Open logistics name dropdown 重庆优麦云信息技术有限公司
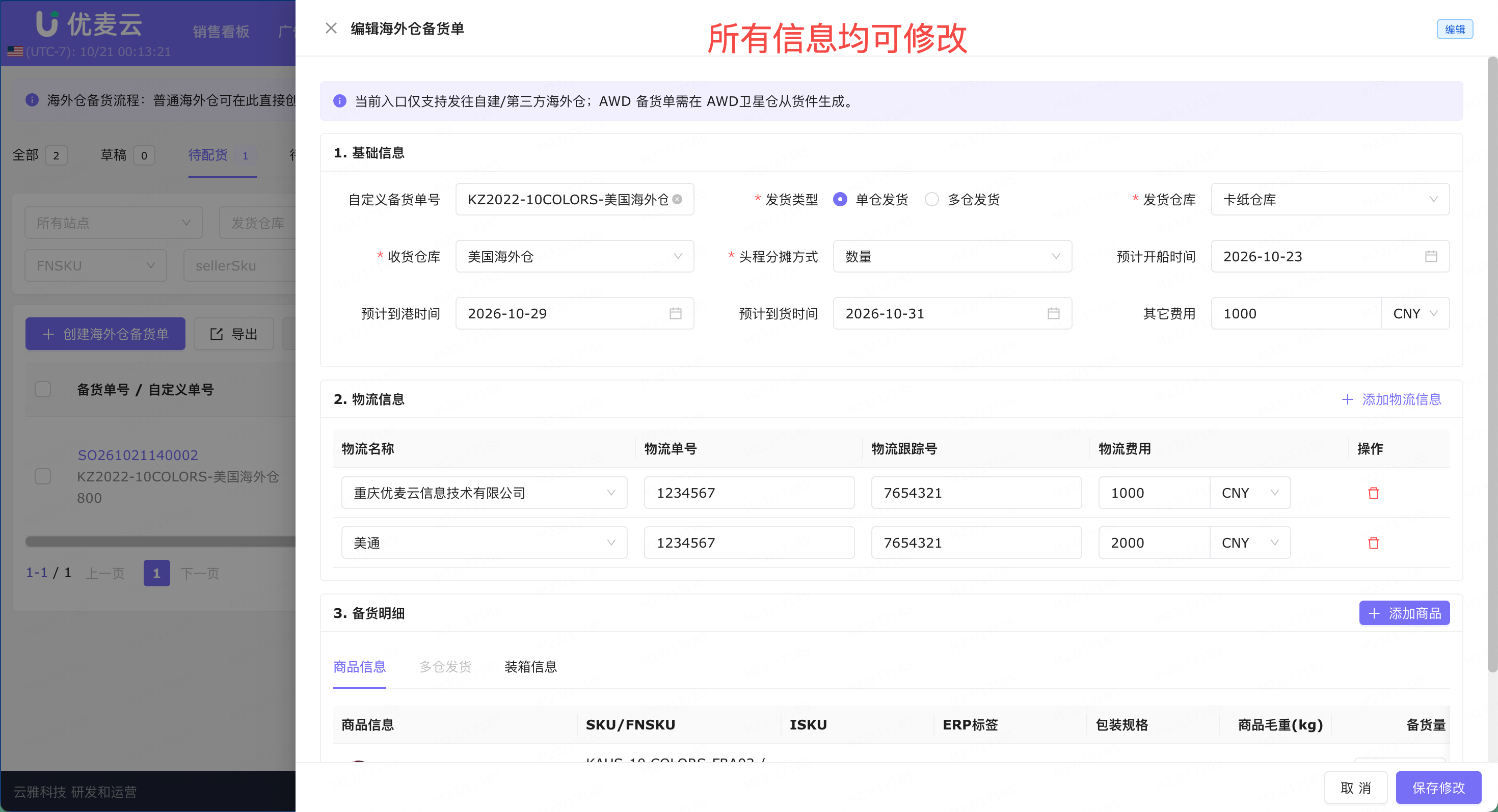Image resolution: width=1498 pixels, height=812 pixels. tap(484, 493)
